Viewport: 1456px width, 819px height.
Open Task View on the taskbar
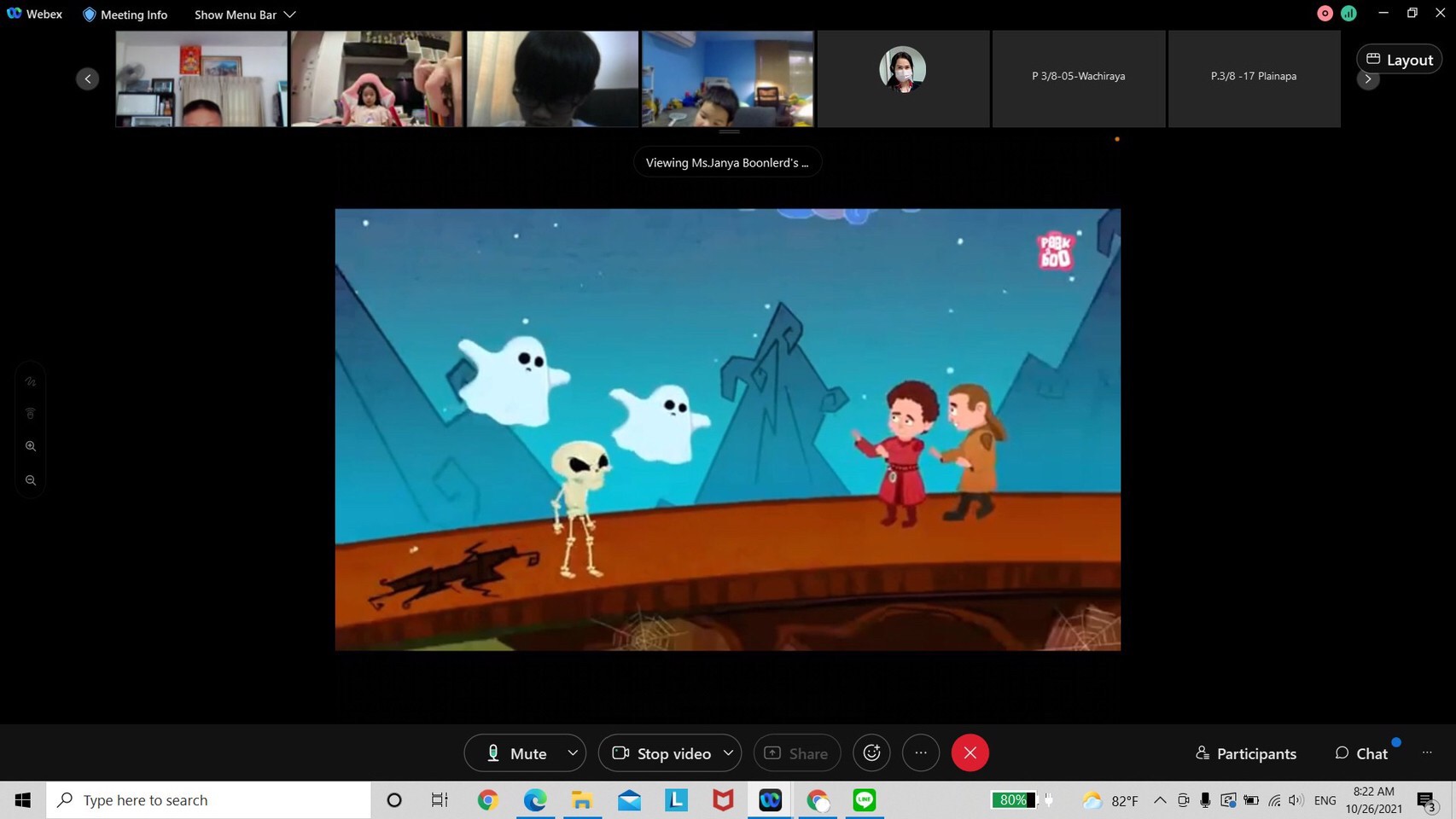click(x=440, y=800)
